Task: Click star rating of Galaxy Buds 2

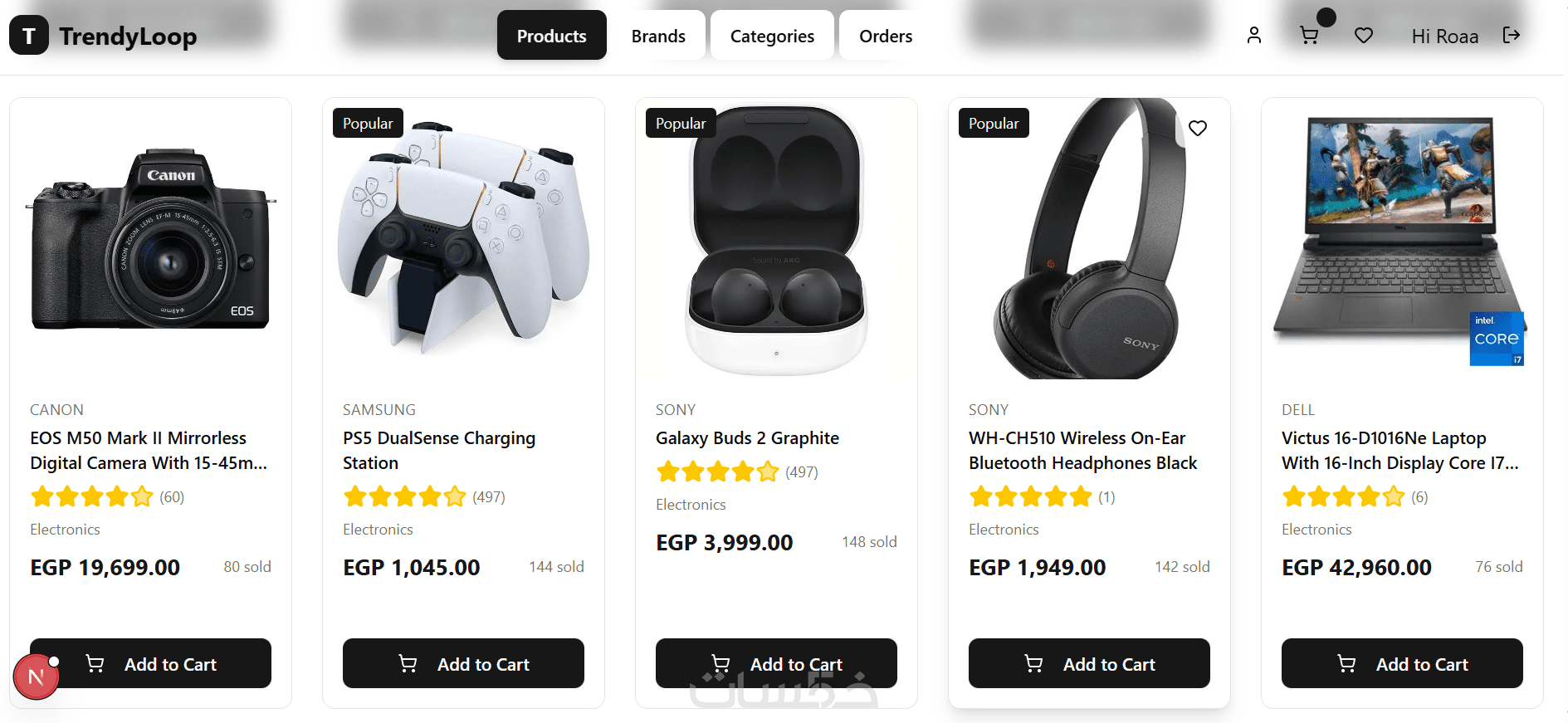Action: [718, 472]
